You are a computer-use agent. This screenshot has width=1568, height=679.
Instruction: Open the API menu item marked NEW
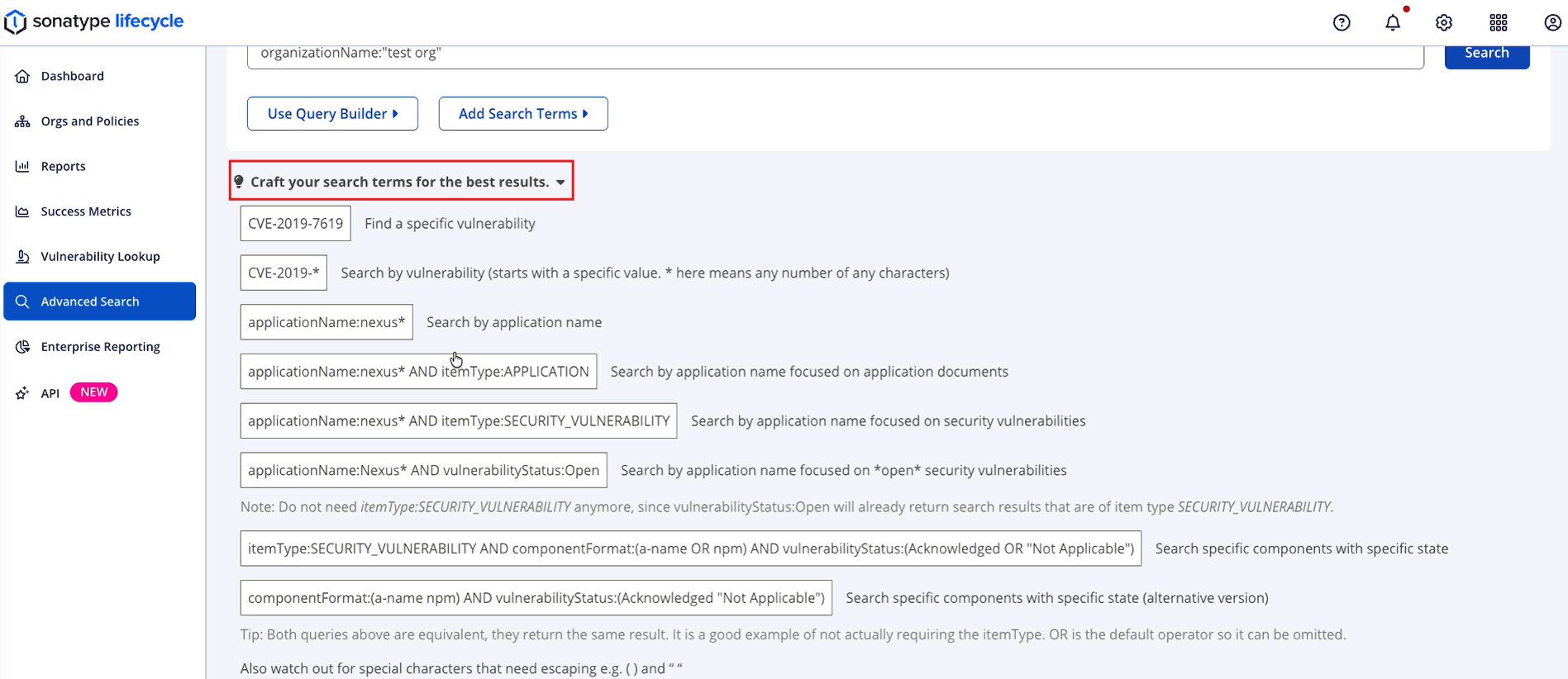pyautogui.click(x=50, y=393)
